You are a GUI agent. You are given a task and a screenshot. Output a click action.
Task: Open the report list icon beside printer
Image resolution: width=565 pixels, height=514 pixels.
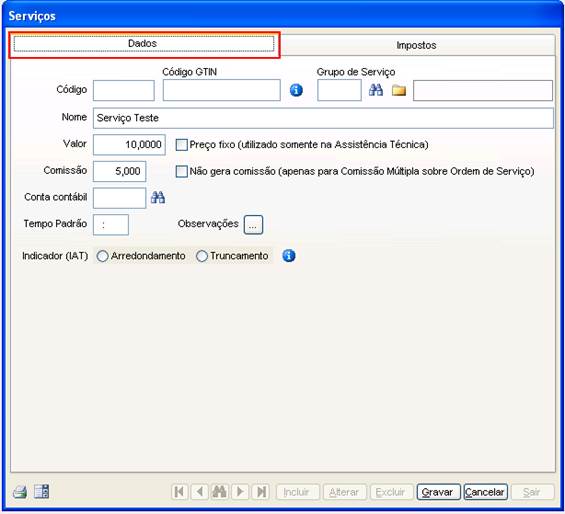coord(41,492)
